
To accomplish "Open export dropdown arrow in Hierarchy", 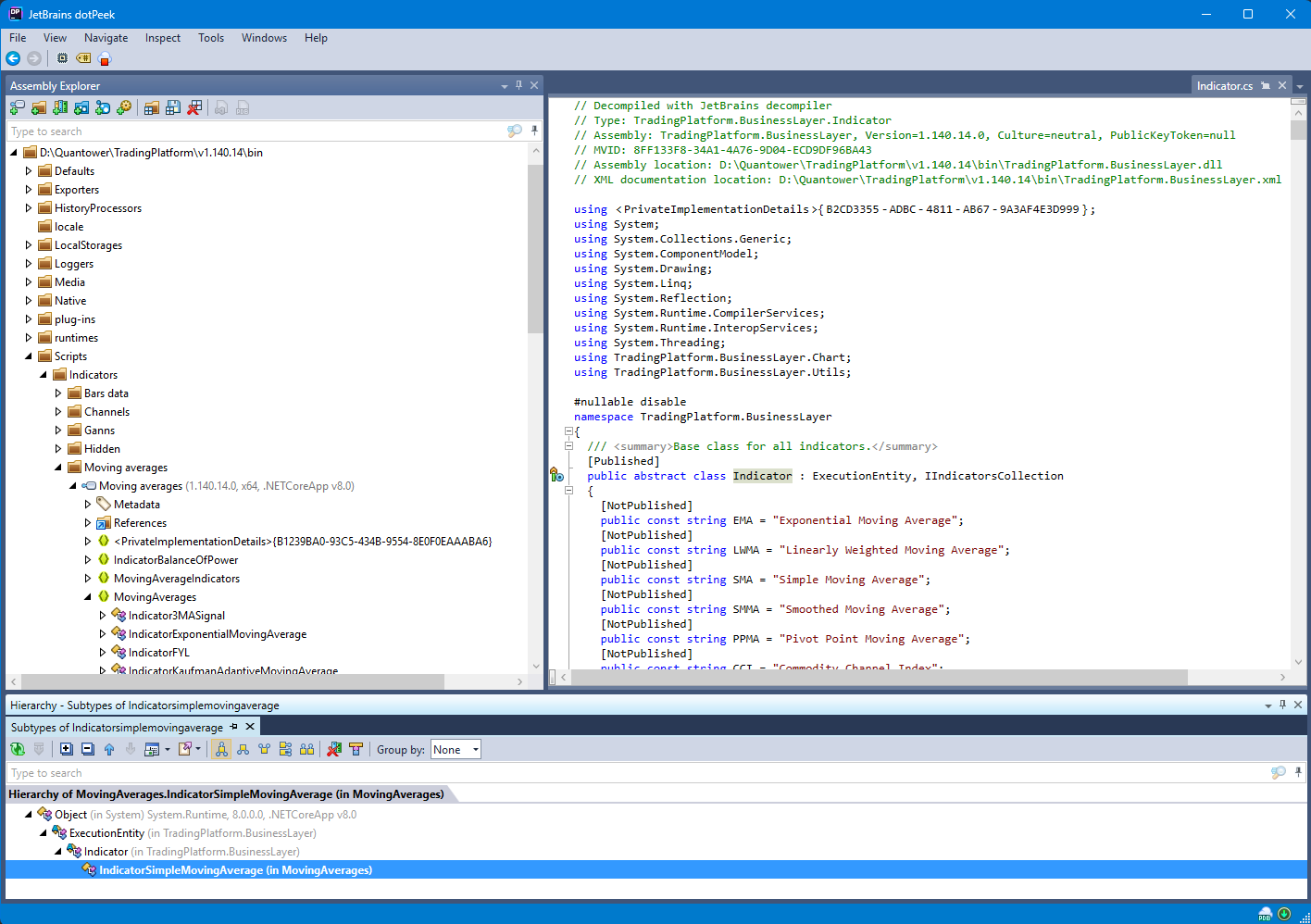I will point(198,749).
